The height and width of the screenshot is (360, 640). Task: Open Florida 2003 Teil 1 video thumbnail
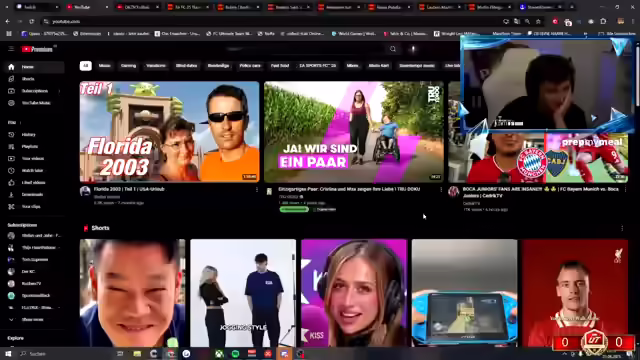[169, 132]
